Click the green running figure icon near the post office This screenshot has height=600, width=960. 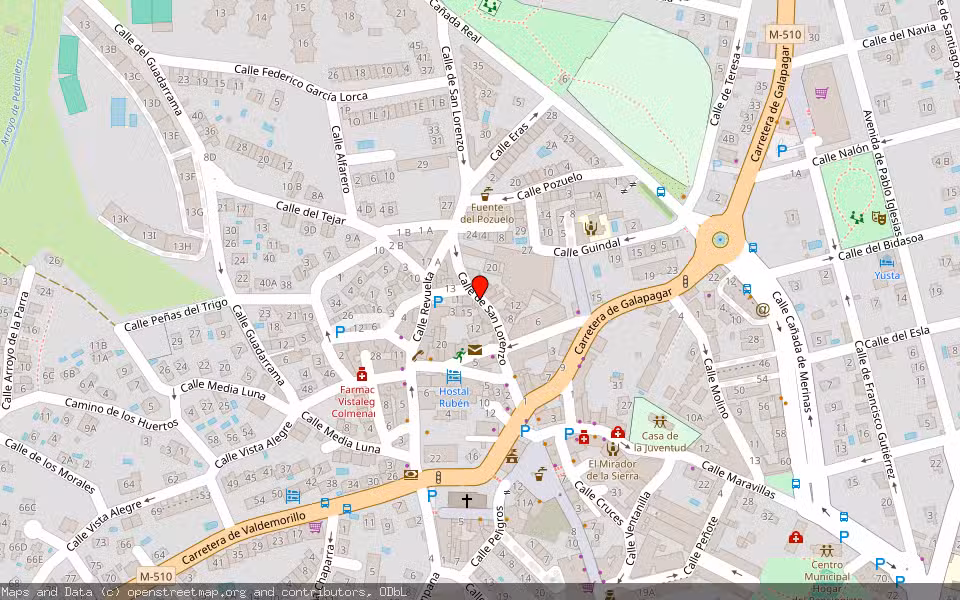coord(459,353)
